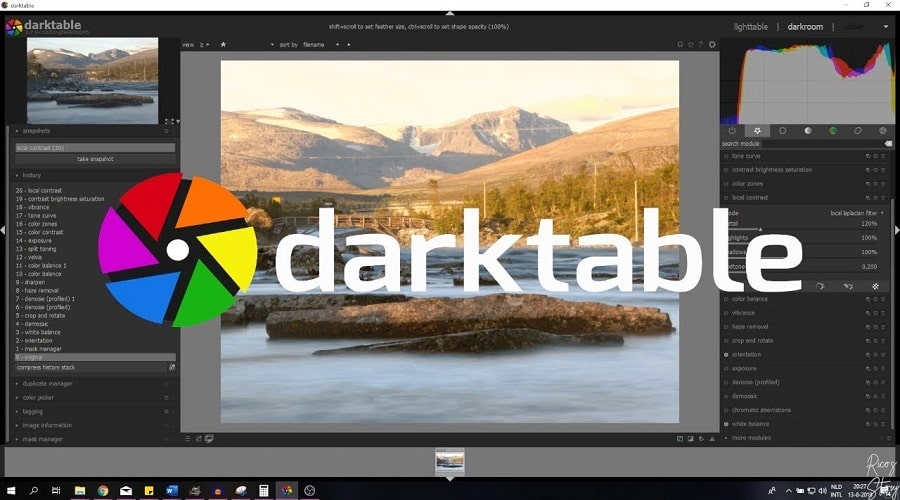
Task: Toggle the vibrance module
Action: pos(726,313)
